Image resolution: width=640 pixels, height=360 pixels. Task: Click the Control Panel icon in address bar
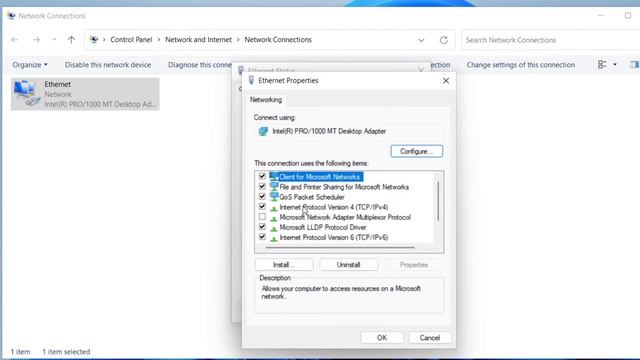(94, 40)
